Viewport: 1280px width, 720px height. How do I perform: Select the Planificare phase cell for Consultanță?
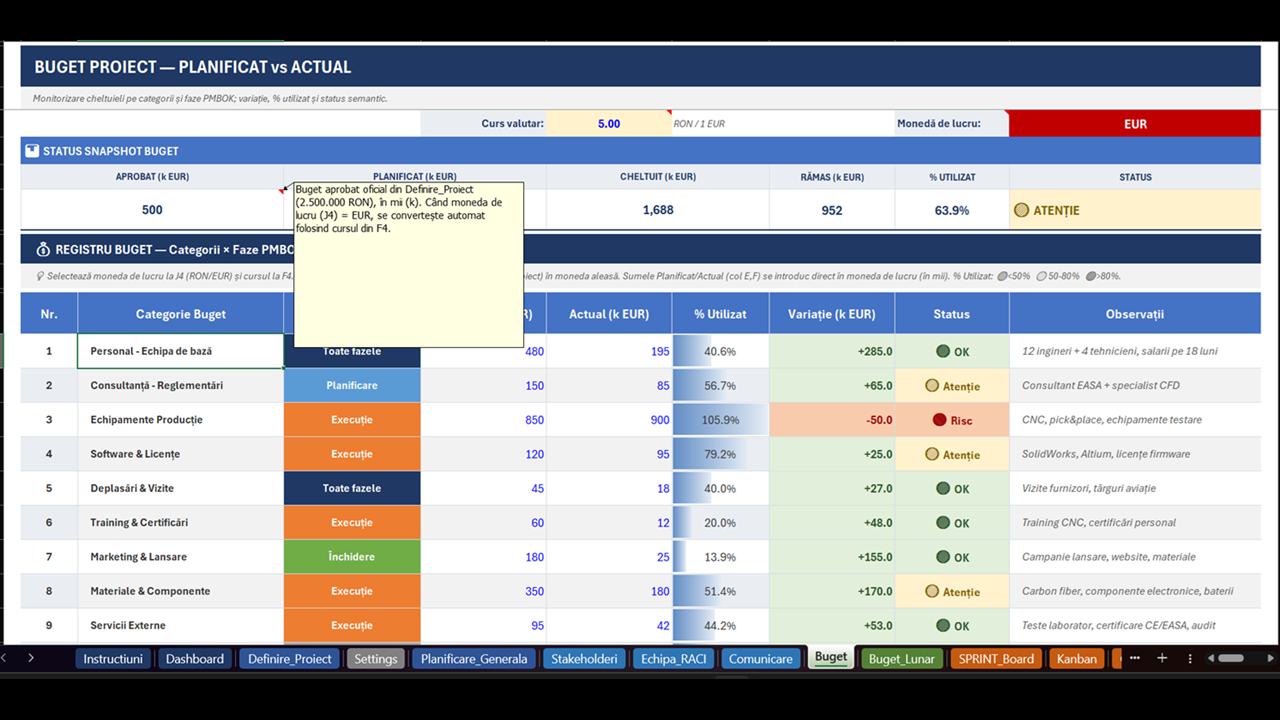click(352, 385)
